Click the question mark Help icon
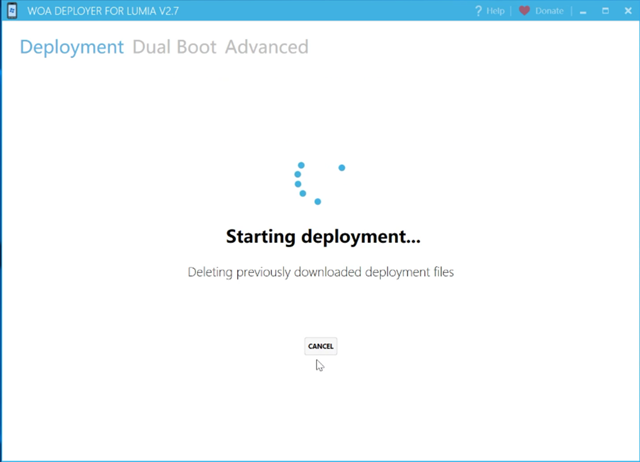 coord(478,11)
